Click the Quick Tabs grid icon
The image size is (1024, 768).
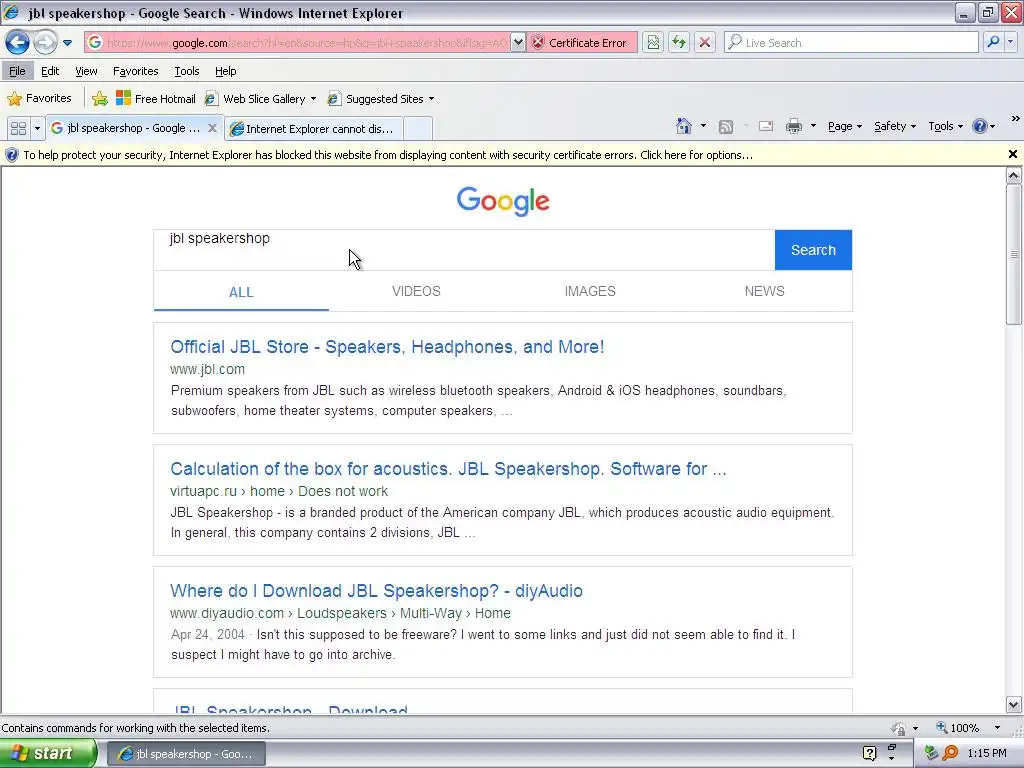coord(18,129)
